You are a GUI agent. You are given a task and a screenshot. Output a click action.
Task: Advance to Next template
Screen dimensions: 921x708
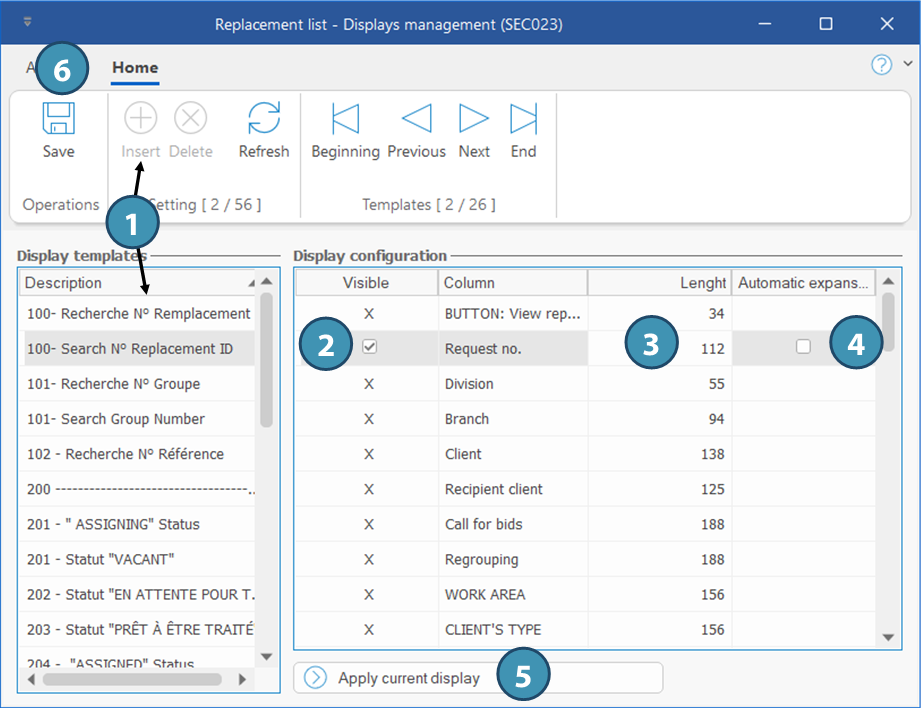(x=474, y=119)
